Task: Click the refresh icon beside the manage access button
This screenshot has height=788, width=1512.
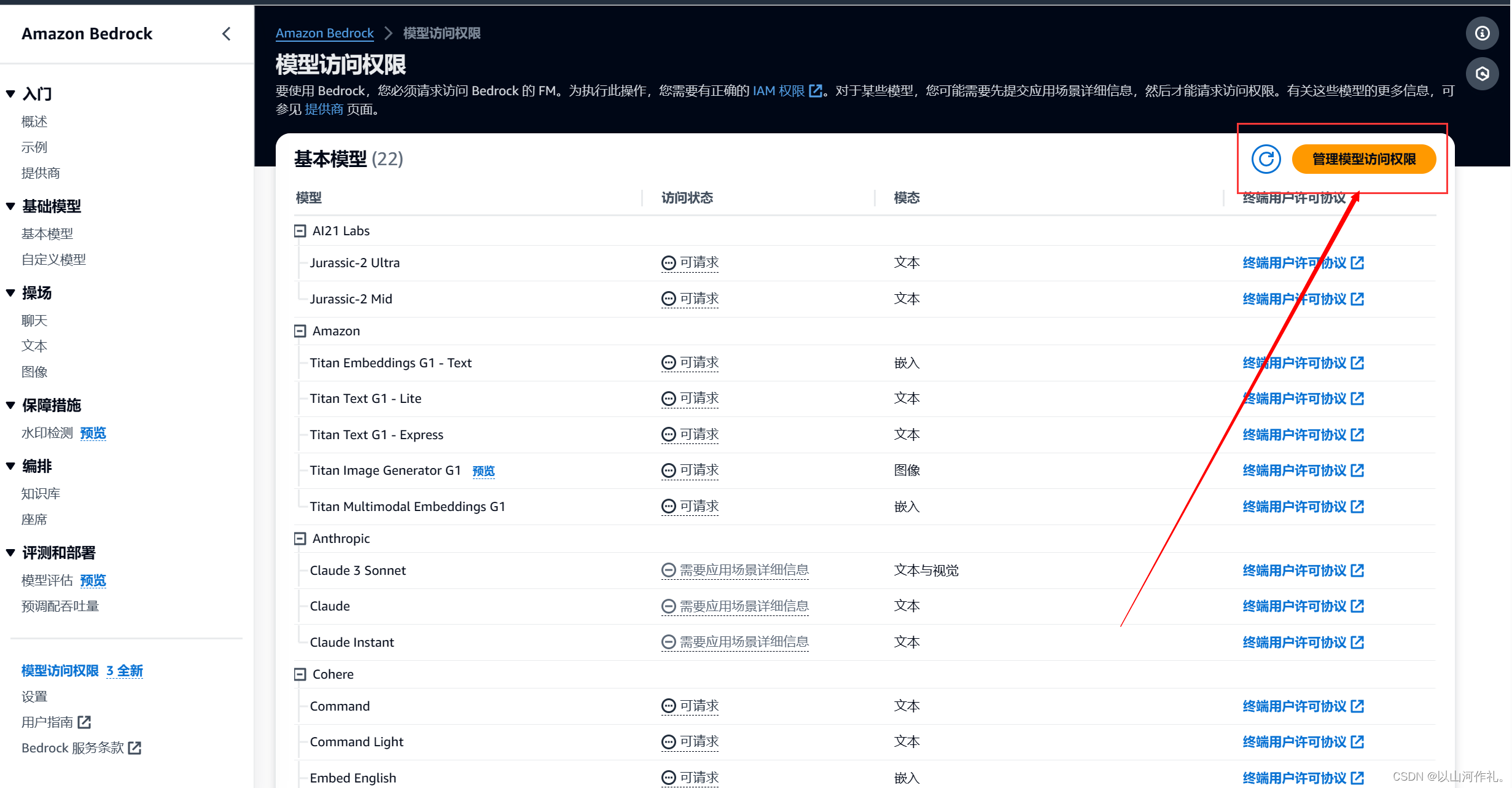Action: (x=1266, y=160)
